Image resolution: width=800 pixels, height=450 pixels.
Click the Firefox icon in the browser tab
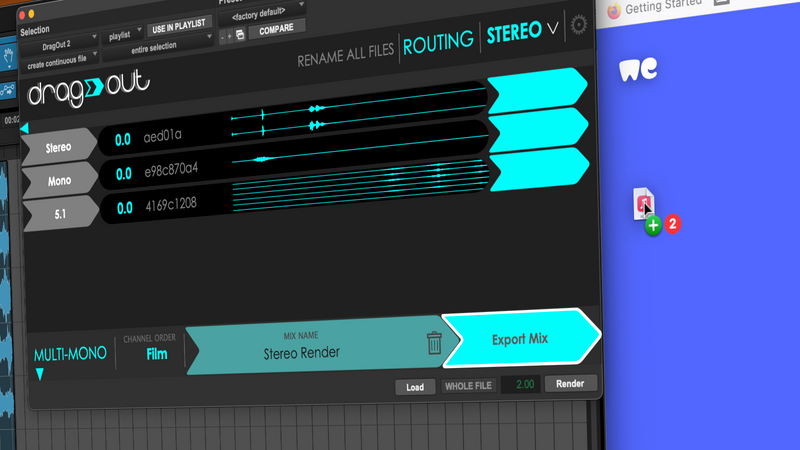point(614,11)
